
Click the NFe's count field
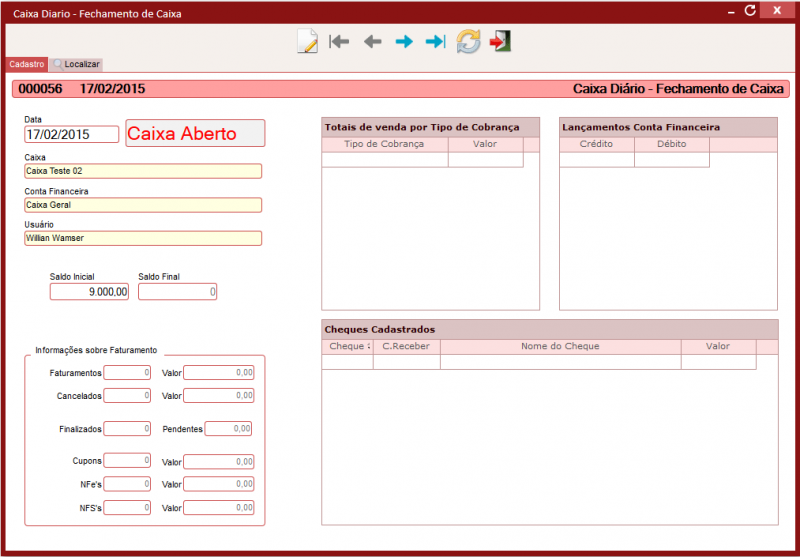[x=127, y=484]
